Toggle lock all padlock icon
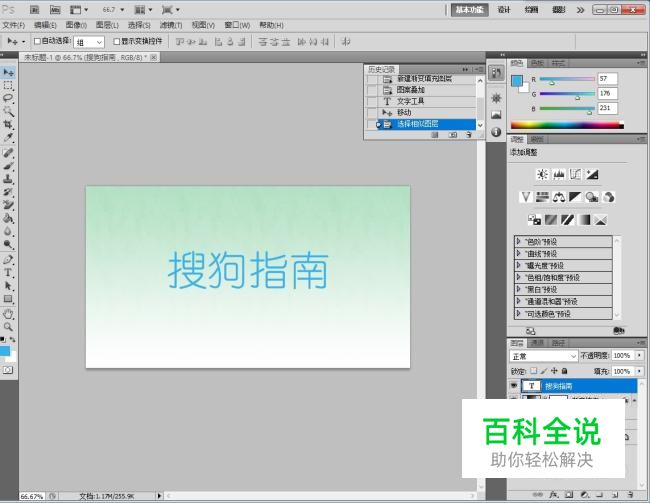 564,371
